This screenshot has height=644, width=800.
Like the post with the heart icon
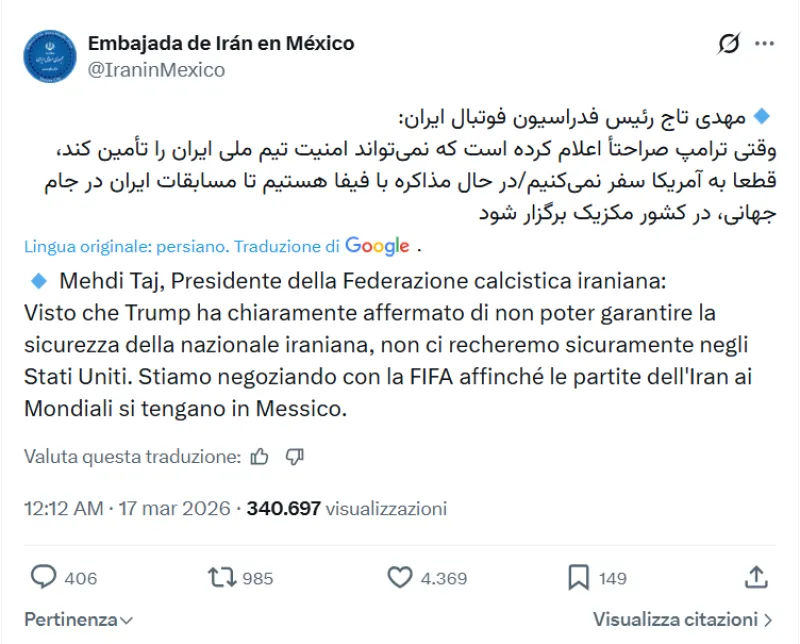pos(399,577)
